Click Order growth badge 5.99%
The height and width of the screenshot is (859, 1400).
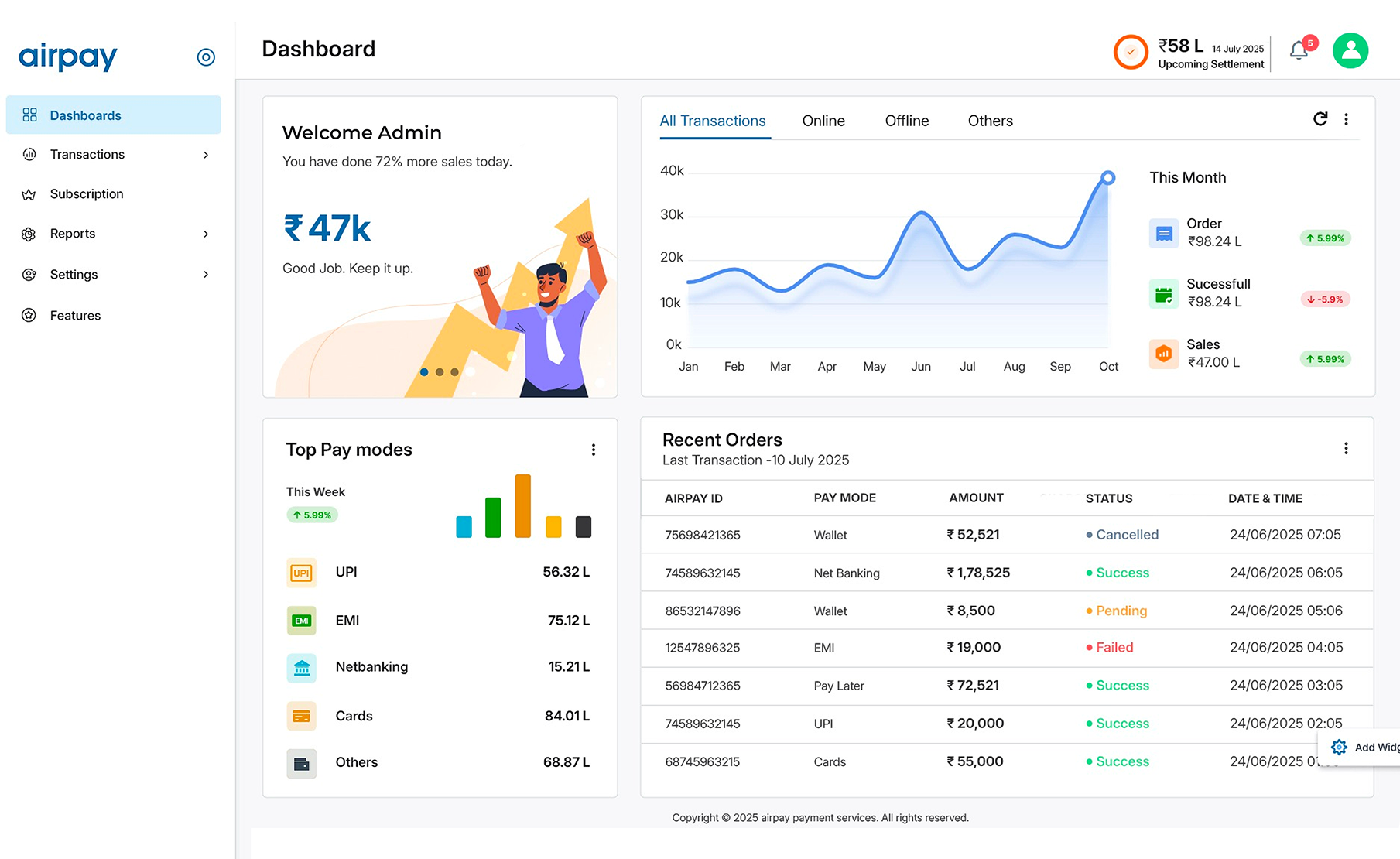[x=1325, y=238]
